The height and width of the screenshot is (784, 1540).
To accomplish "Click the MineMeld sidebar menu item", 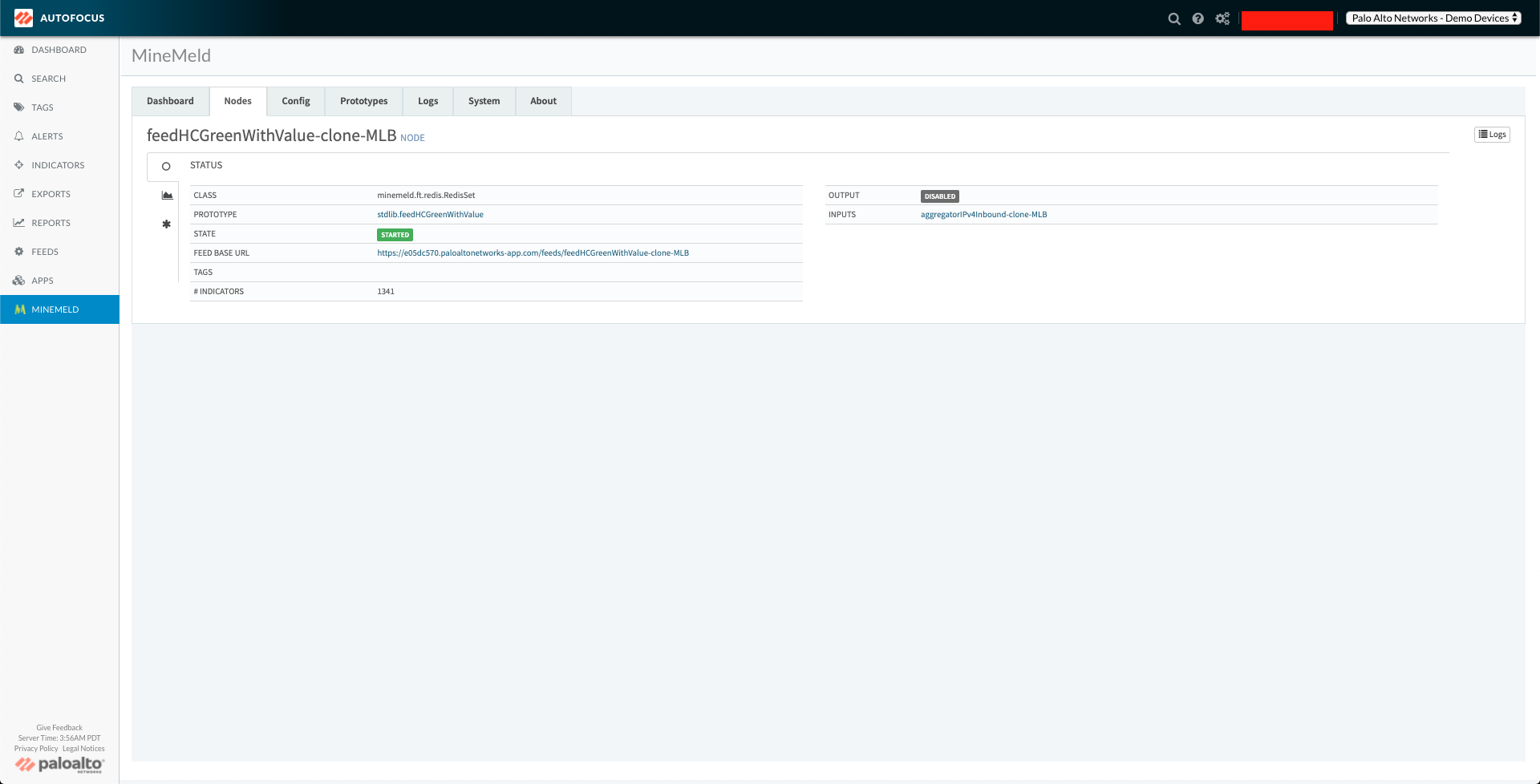I will click(55, 309).
